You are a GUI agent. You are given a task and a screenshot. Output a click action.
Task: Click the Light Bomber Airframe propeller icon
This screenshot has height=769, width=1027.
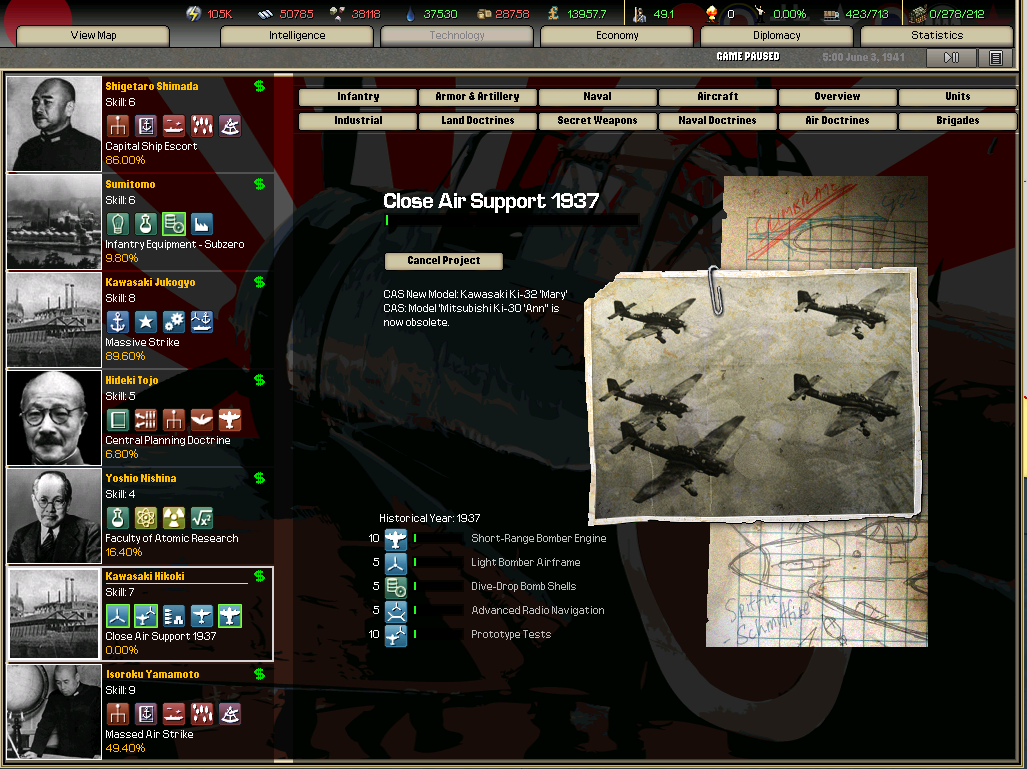[396, 563]
